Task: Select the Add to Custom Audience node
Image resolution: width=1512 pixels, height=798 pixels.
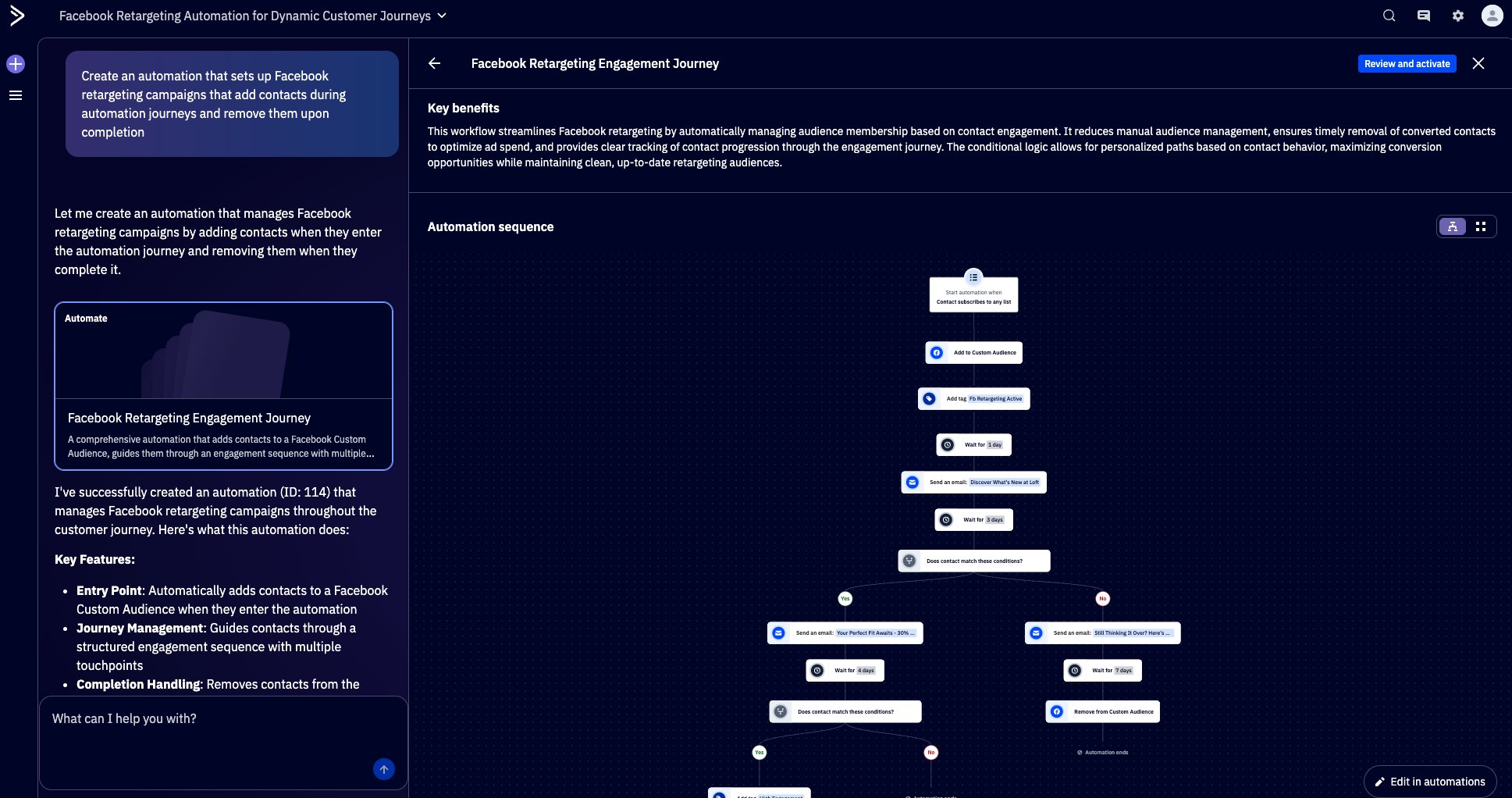Action: pyautogui.click(x=973, y=353)
